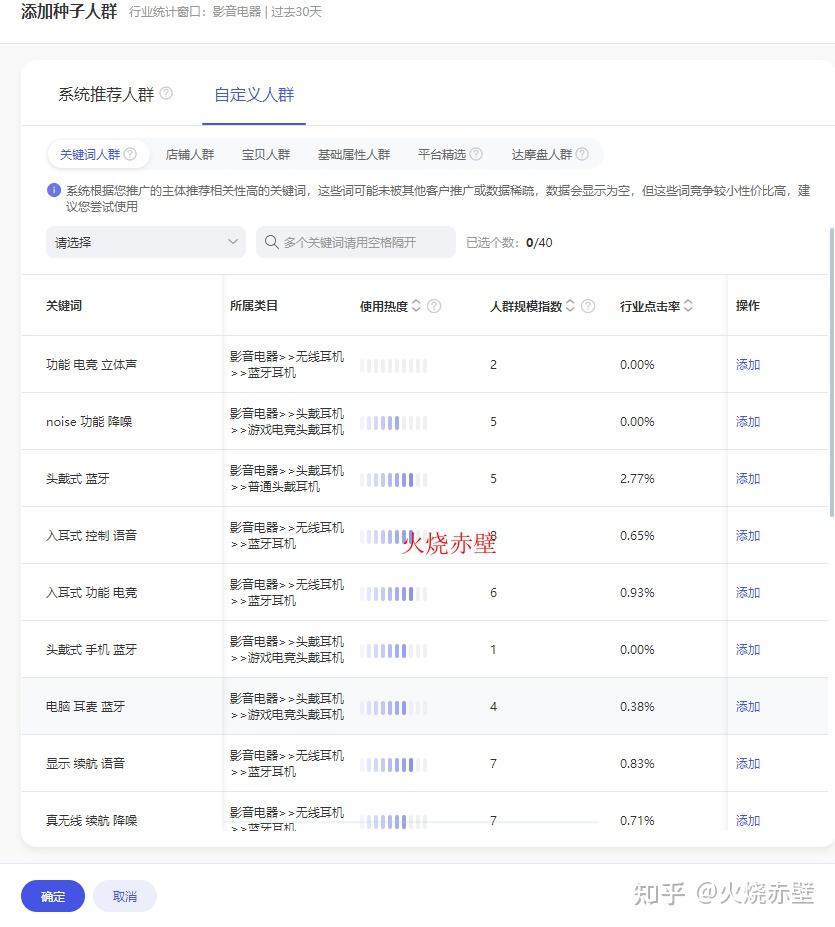Sort by 人群规模指数 column arrows
This screenshot has width=835, height=927.
tap(570, 306)
